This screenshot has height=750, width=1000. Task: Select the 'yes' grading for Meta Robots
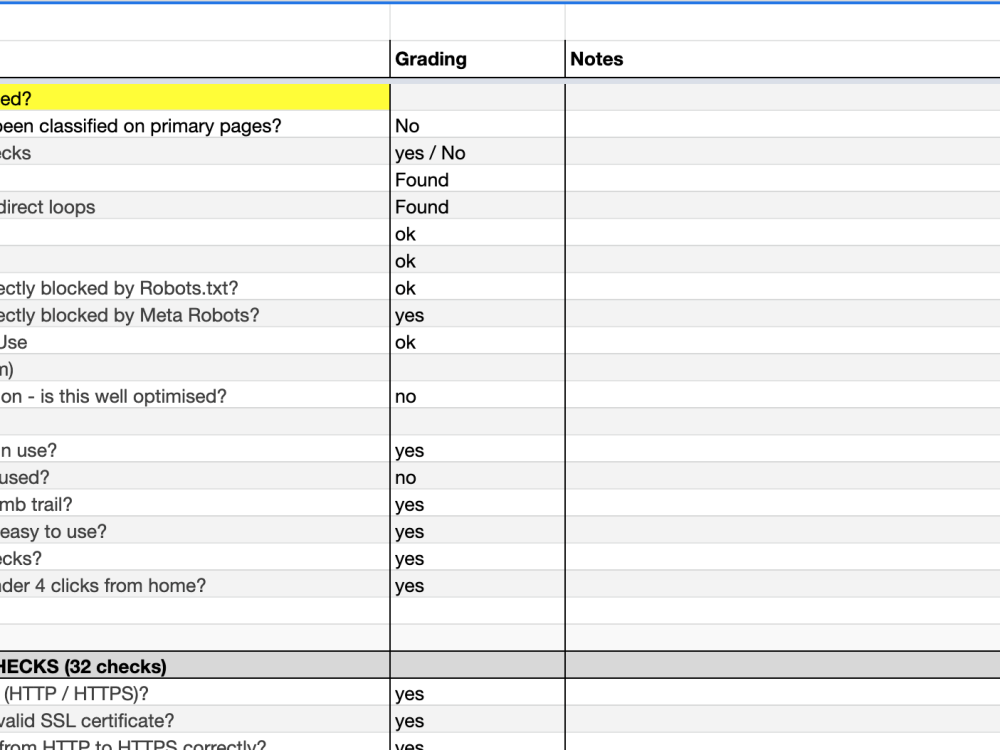tap(477, 315)
